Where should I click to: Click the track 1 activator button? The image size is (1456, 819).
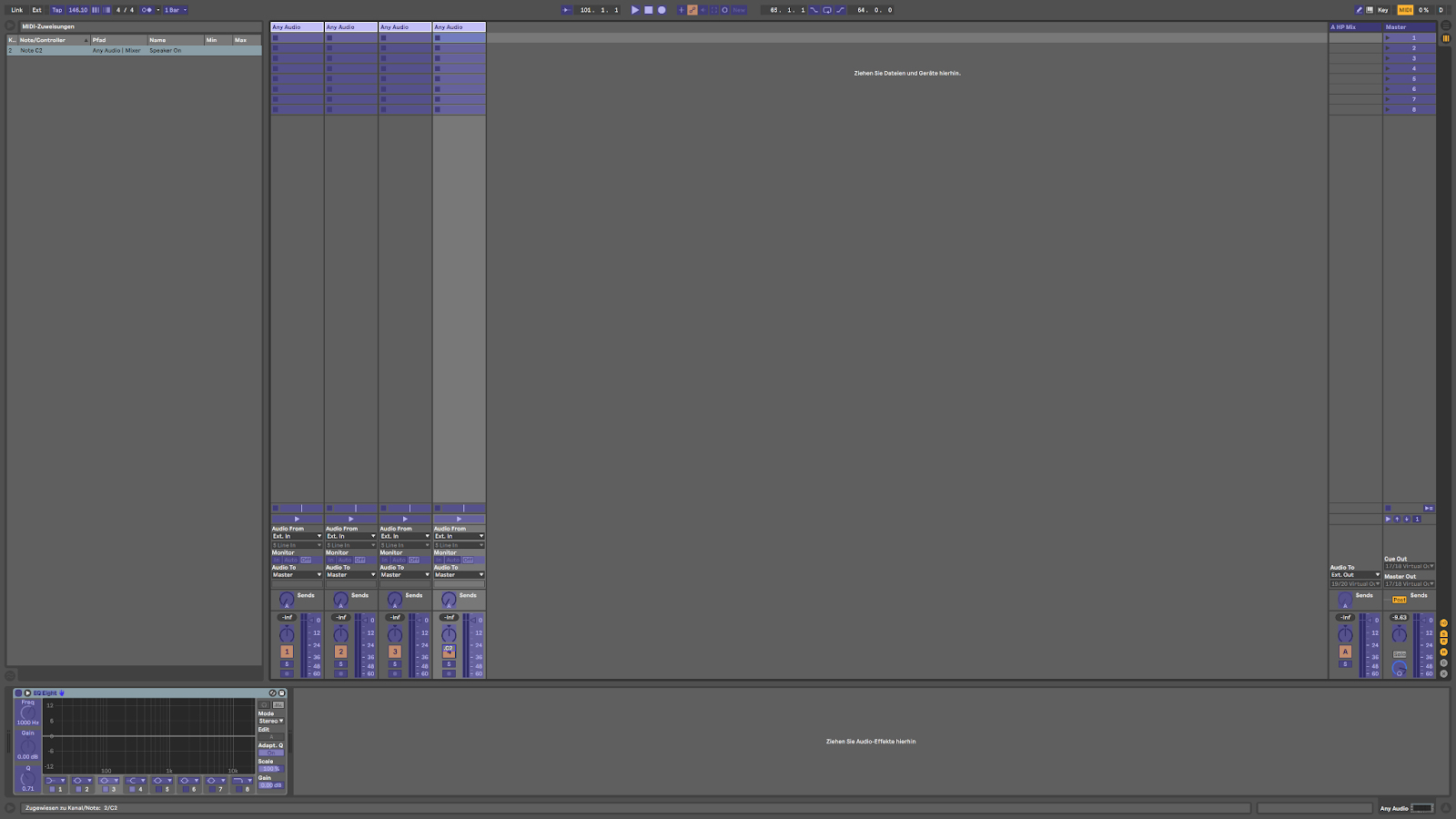pyautogui.click(x=287, y=652)
